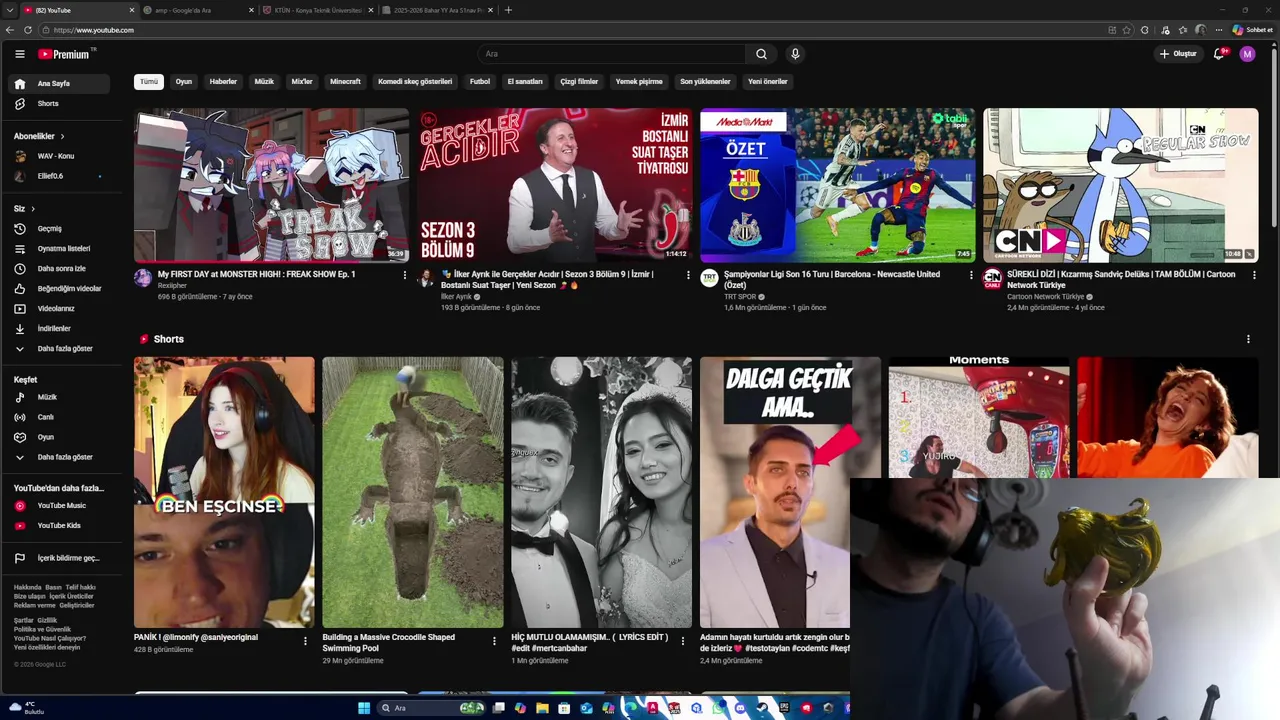Open the hamburger guide menu

(19, 54)
